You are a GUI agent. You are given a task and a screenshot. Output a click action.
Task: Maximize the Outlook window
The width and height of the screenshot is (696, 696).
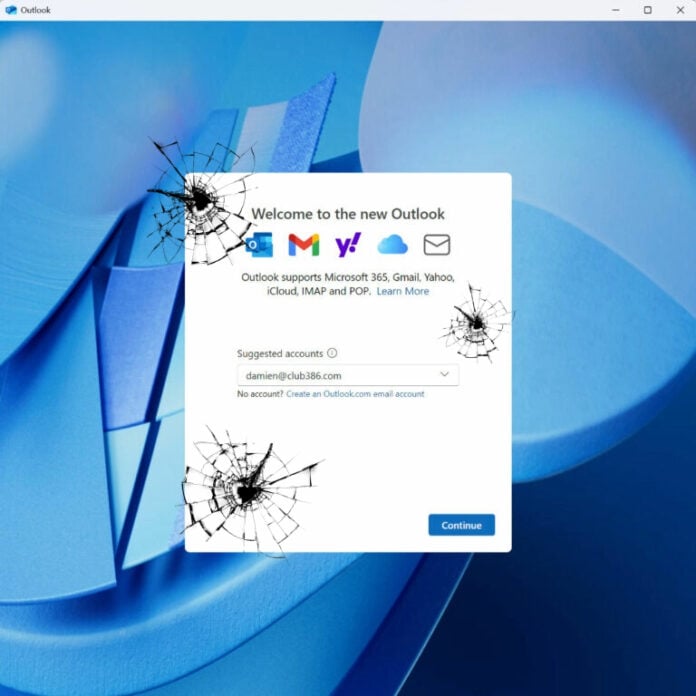tap(648, 10)
